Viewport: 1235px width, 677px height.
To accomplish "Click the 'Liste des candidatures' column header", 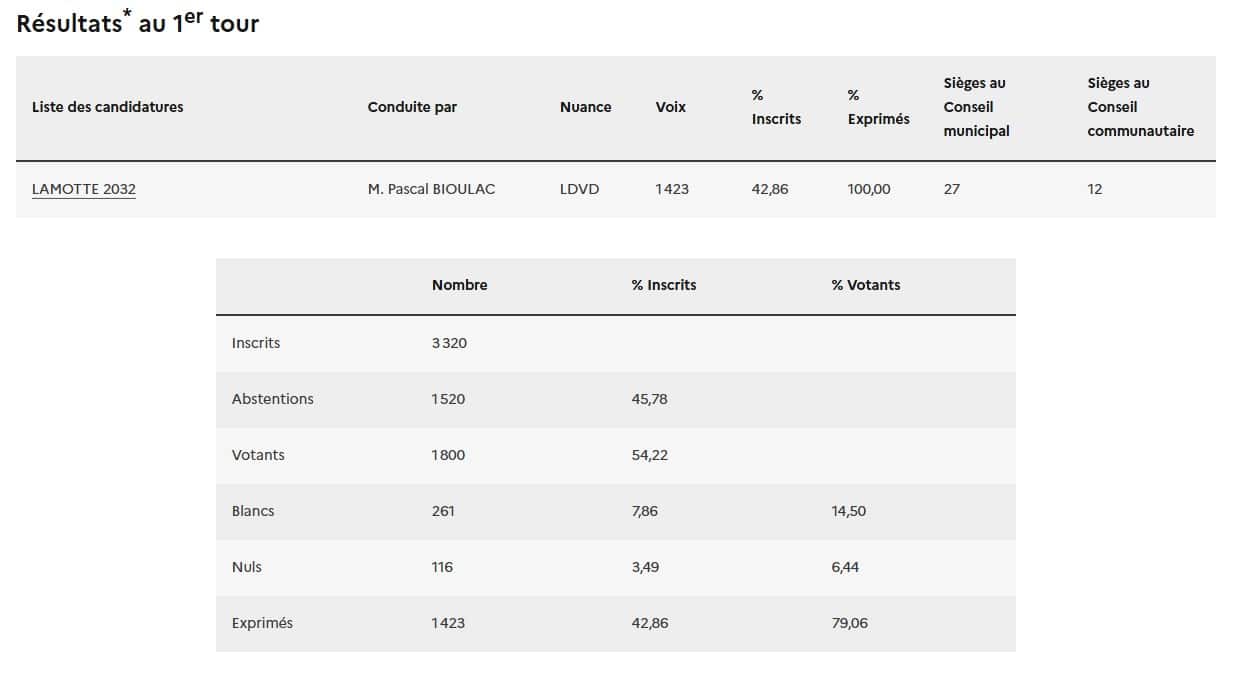I will pyautogui.click(x=108, y=107).
